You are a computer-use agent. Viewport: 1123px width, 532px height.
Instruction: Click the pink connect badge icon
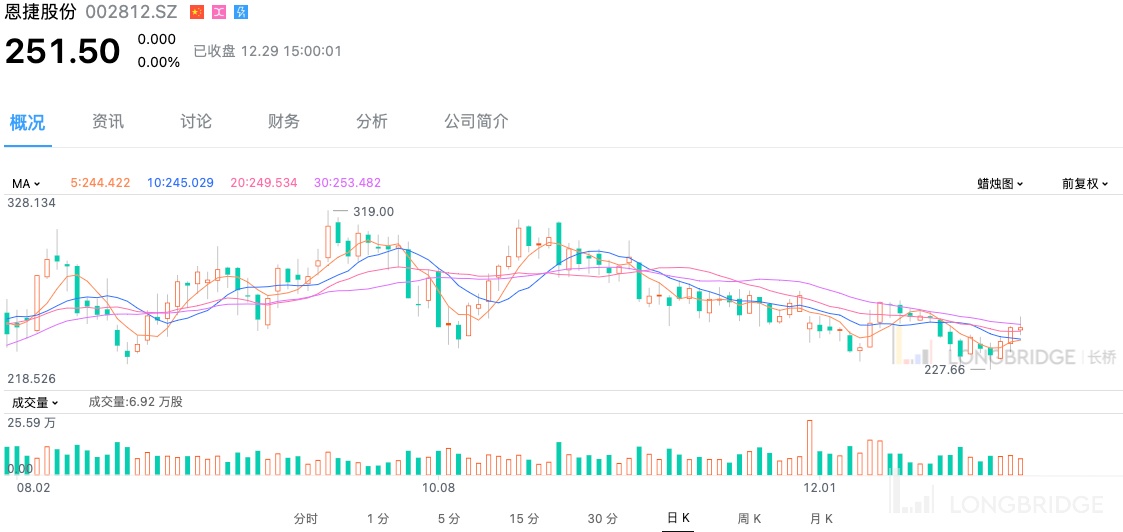[219, 12]
